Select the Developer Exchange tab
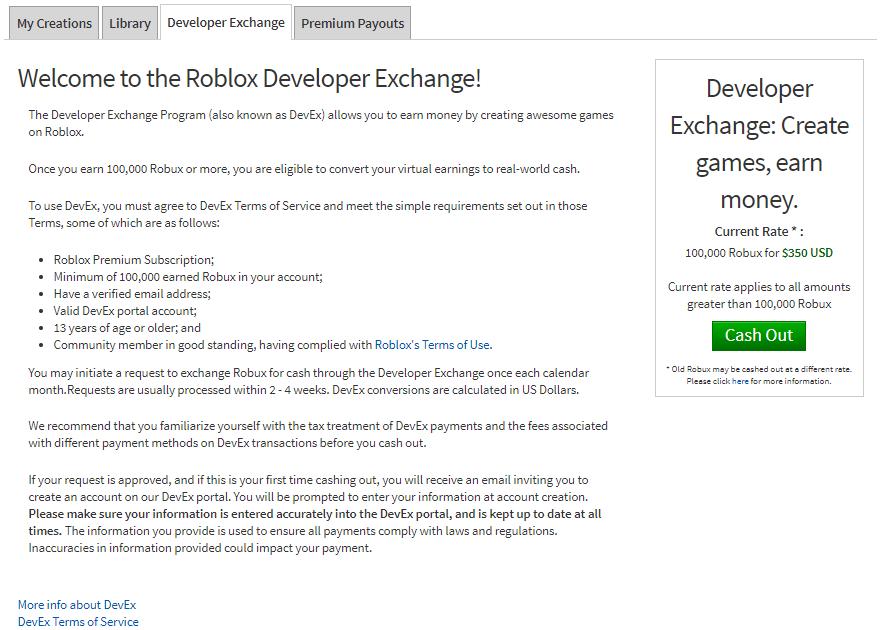This screenshot has height=630, width=889. 226,23
